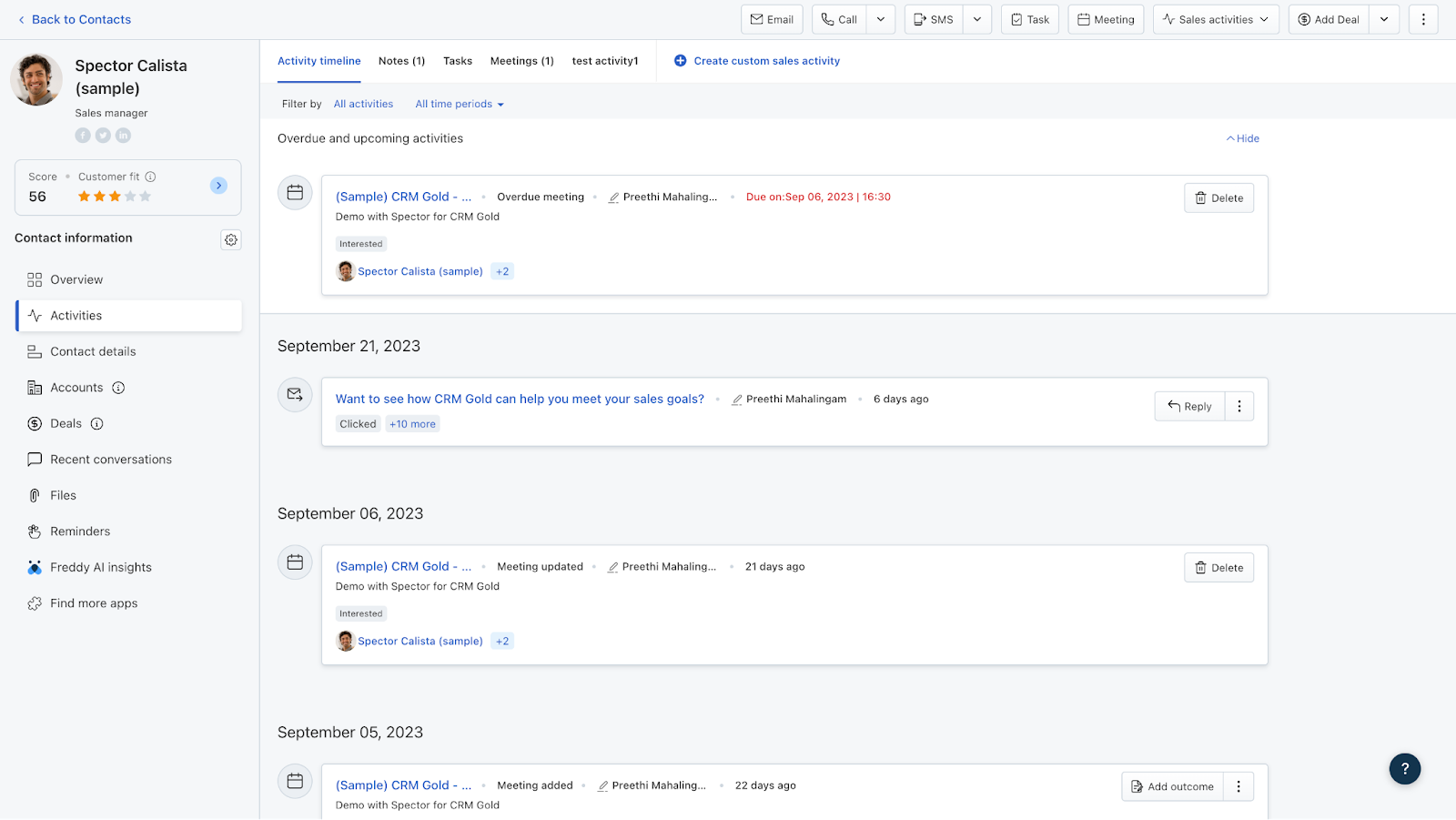Add outcome to September 05 meeting
The height and width of the screenshot is (820, 1456).
click(x=1172, y=786)
